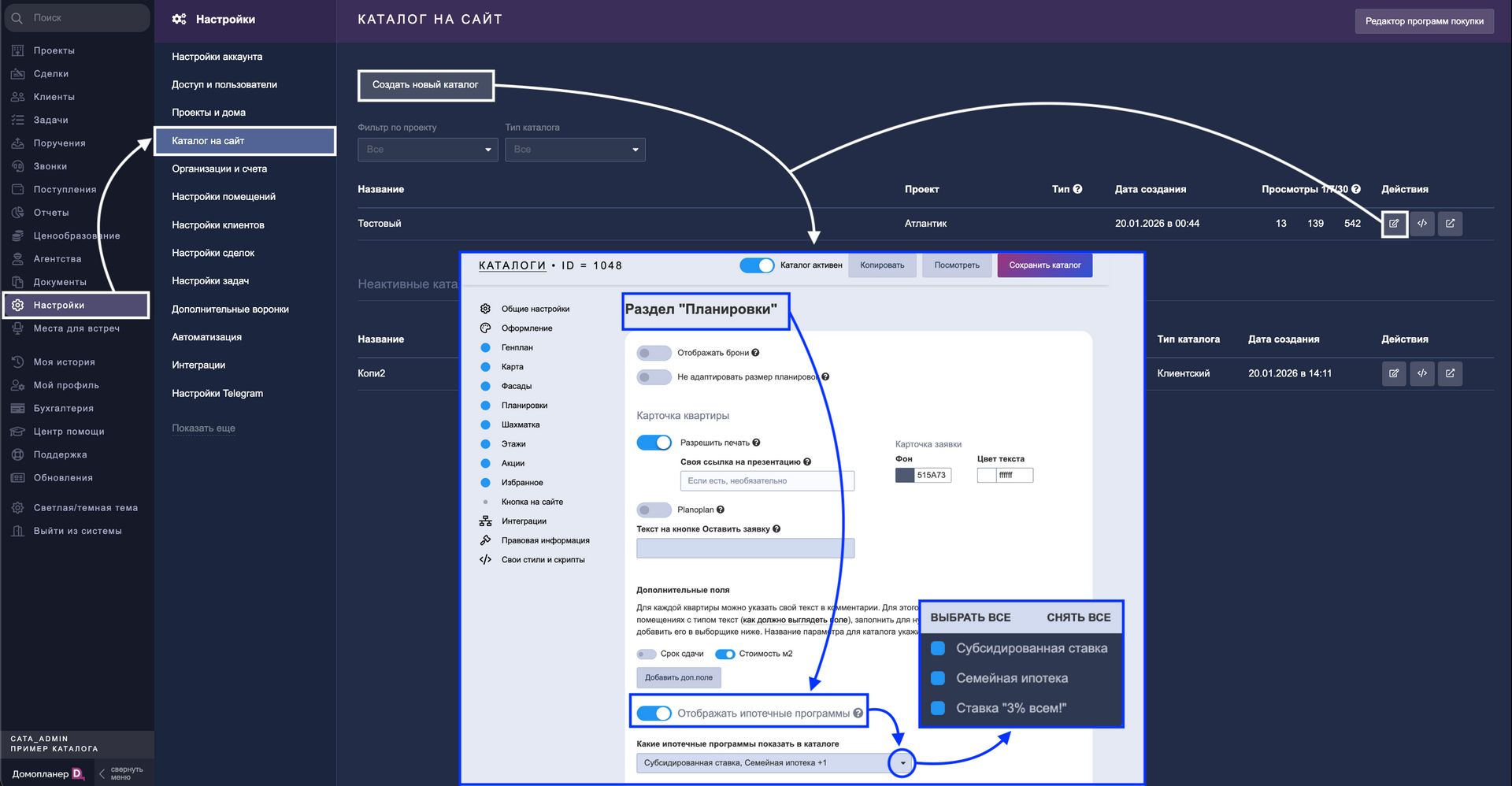This screenshot has width=1512, height=786.
Task: Open Отчеты via its sidebar icon
Action: pyautogui.click(x=17, y=213)
